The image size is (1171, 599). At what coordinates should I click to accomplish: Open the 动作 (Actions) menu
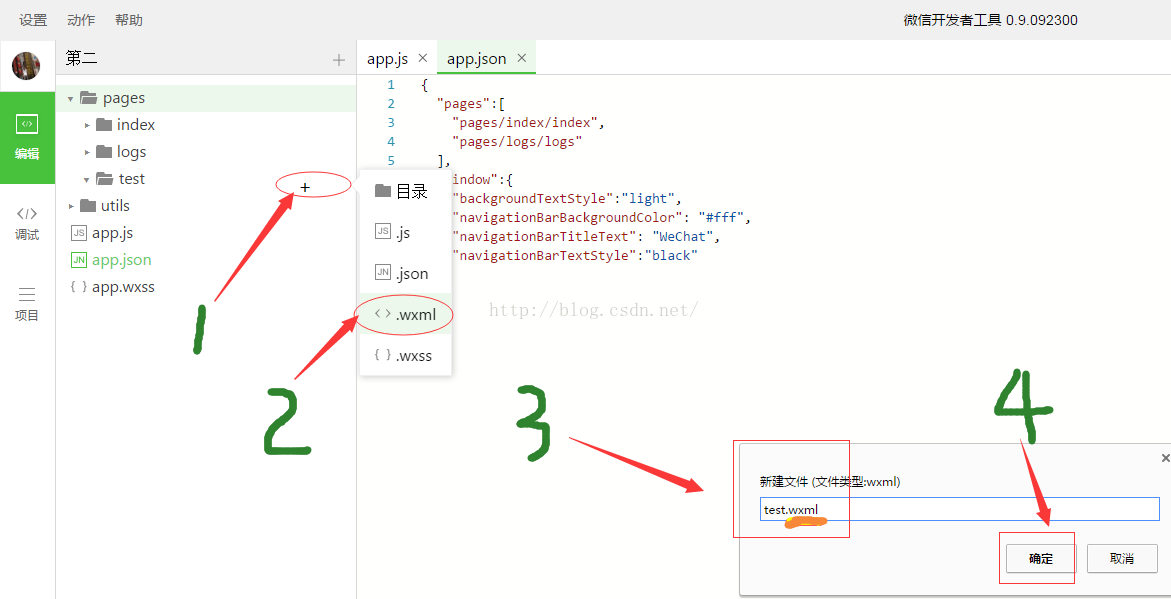(x=81, y=20)
